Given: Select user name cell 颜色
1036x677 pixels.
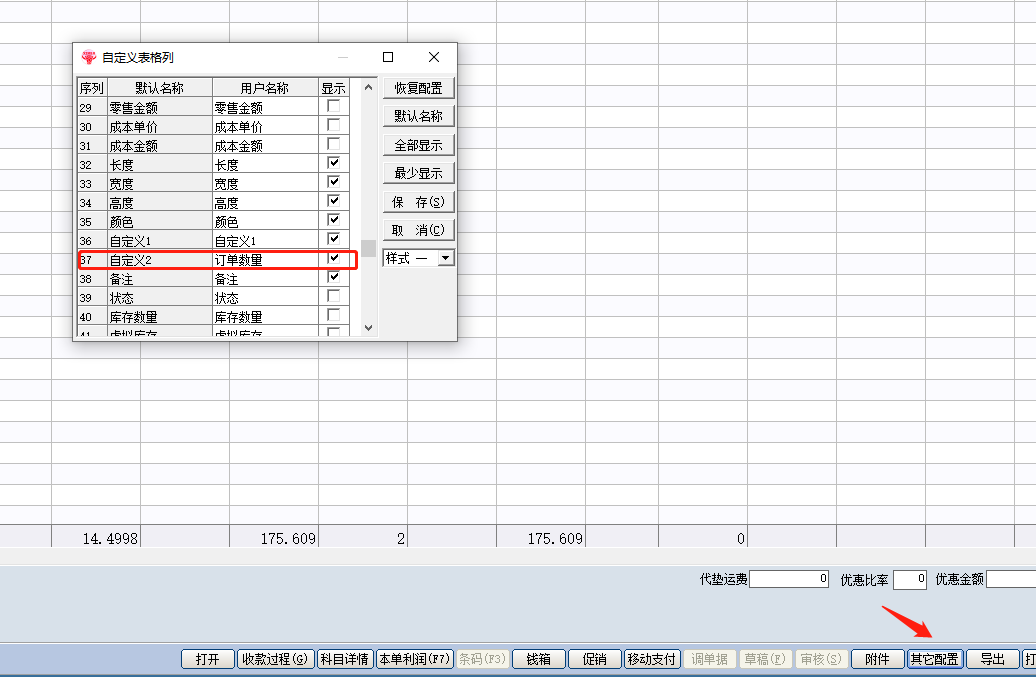Looking at the screenshot, I should 265,222.
